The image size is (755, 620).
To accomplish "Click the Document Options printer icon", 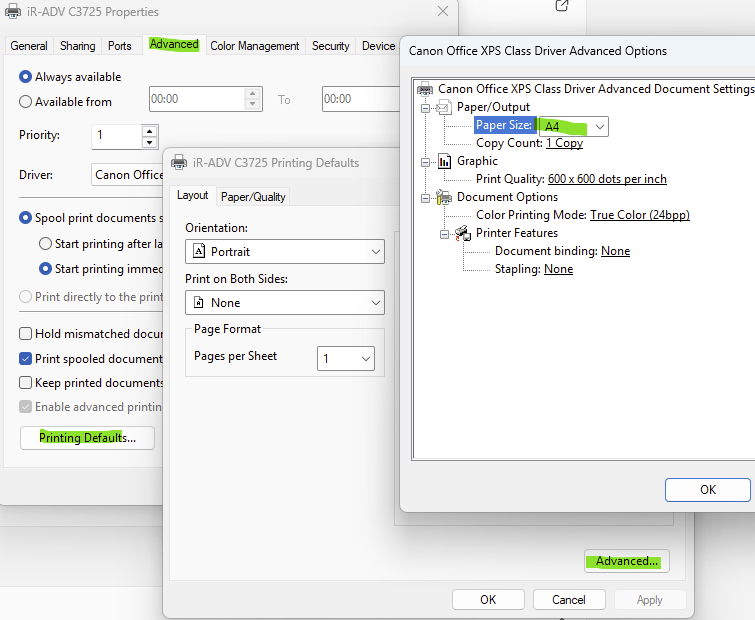I will pyautogui.click(x=443, y=197).
